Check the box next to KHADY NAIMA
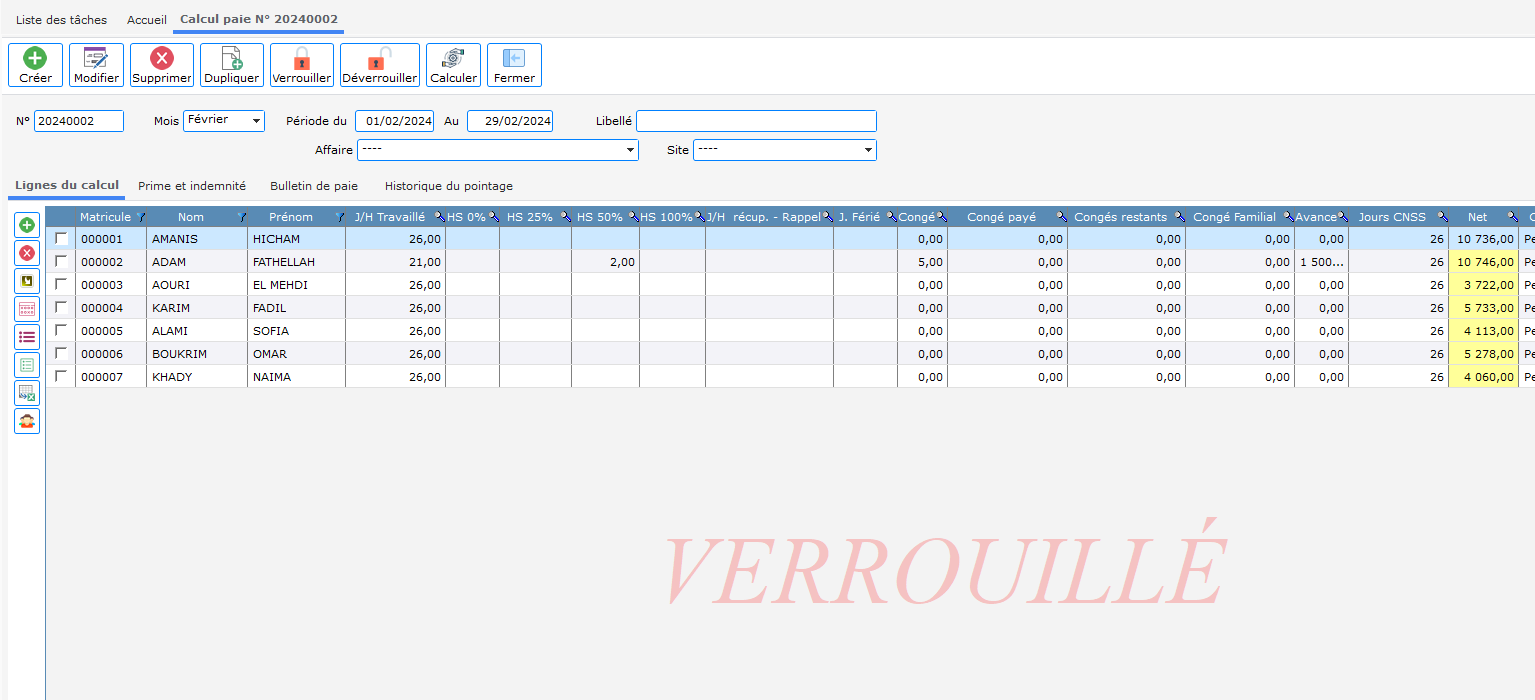This screenshot has height=700, width=1535. (61, 377)
